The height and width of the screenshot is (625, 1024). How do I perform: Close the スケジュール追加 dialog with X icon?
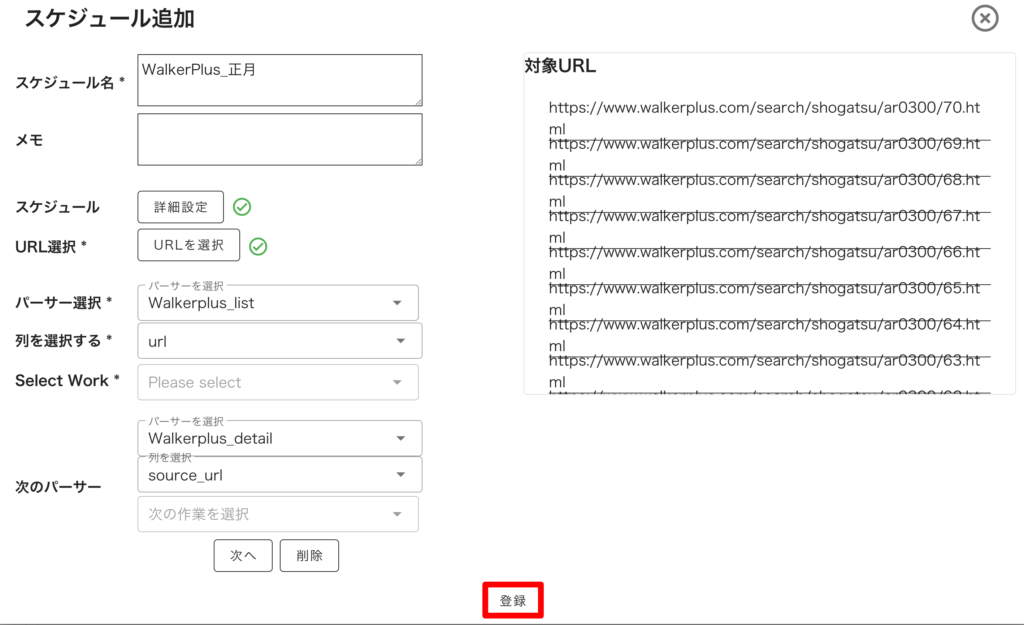985,18
